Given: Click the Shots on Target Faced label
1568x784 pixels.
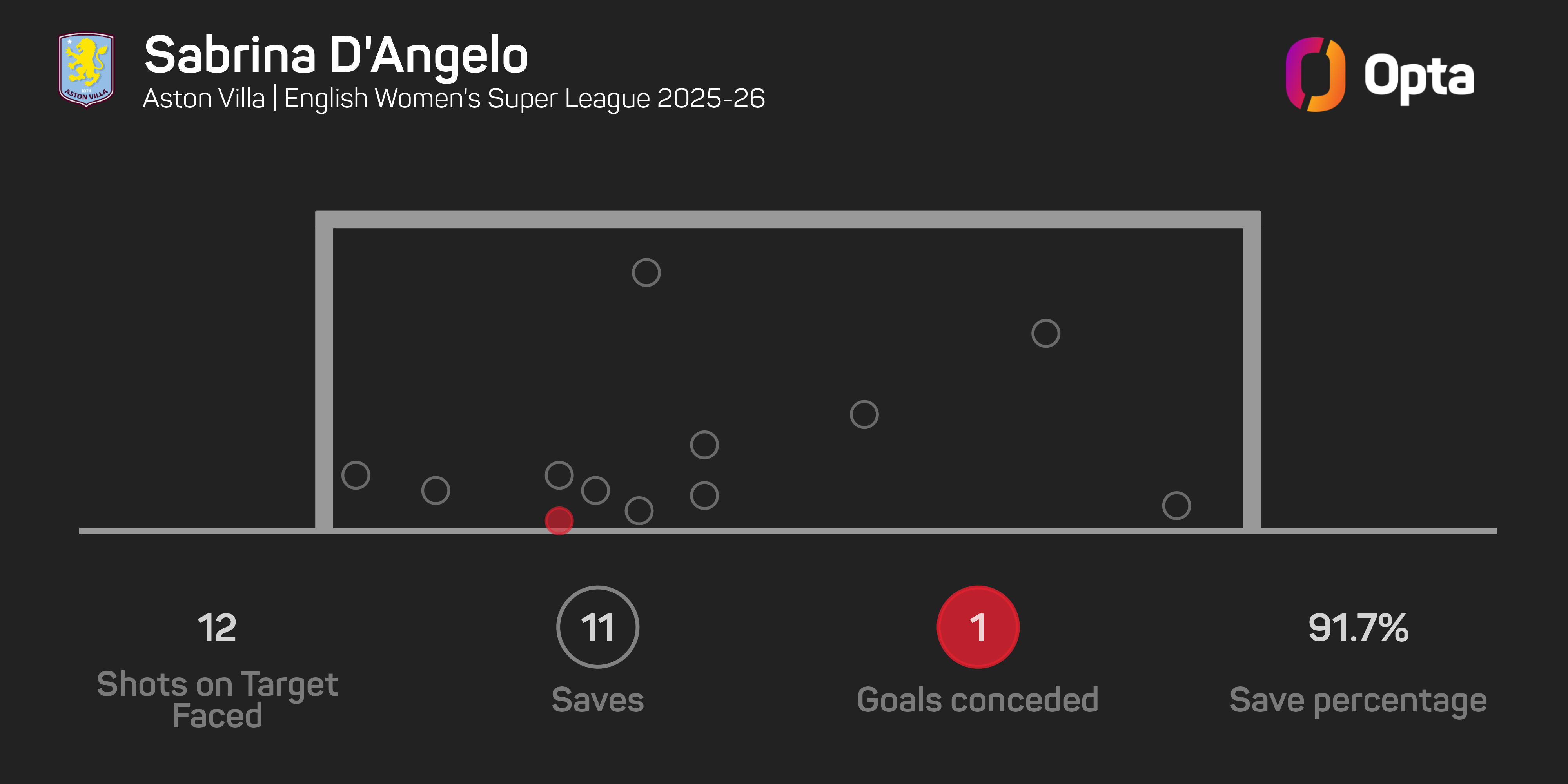Looking at the screenshot, I should click(x=217, y=699).
